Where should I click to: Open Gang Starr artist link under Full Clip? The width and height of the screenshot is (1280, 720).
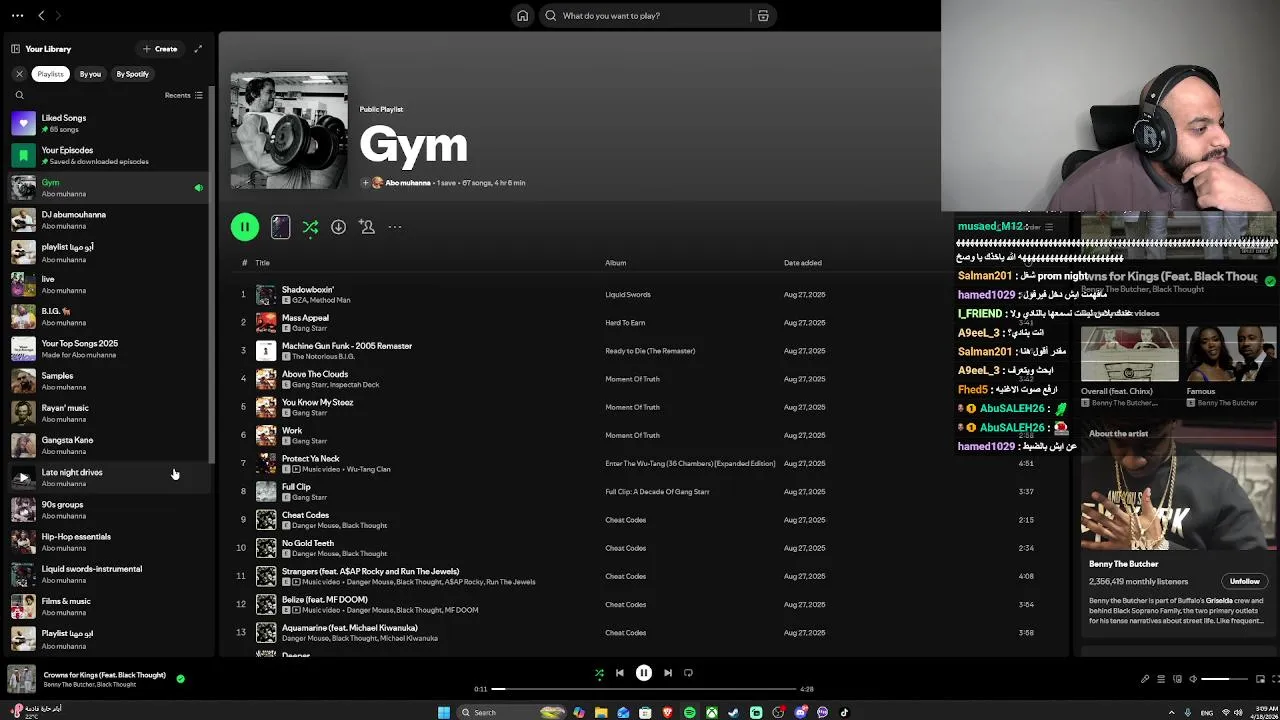(309, 497)
